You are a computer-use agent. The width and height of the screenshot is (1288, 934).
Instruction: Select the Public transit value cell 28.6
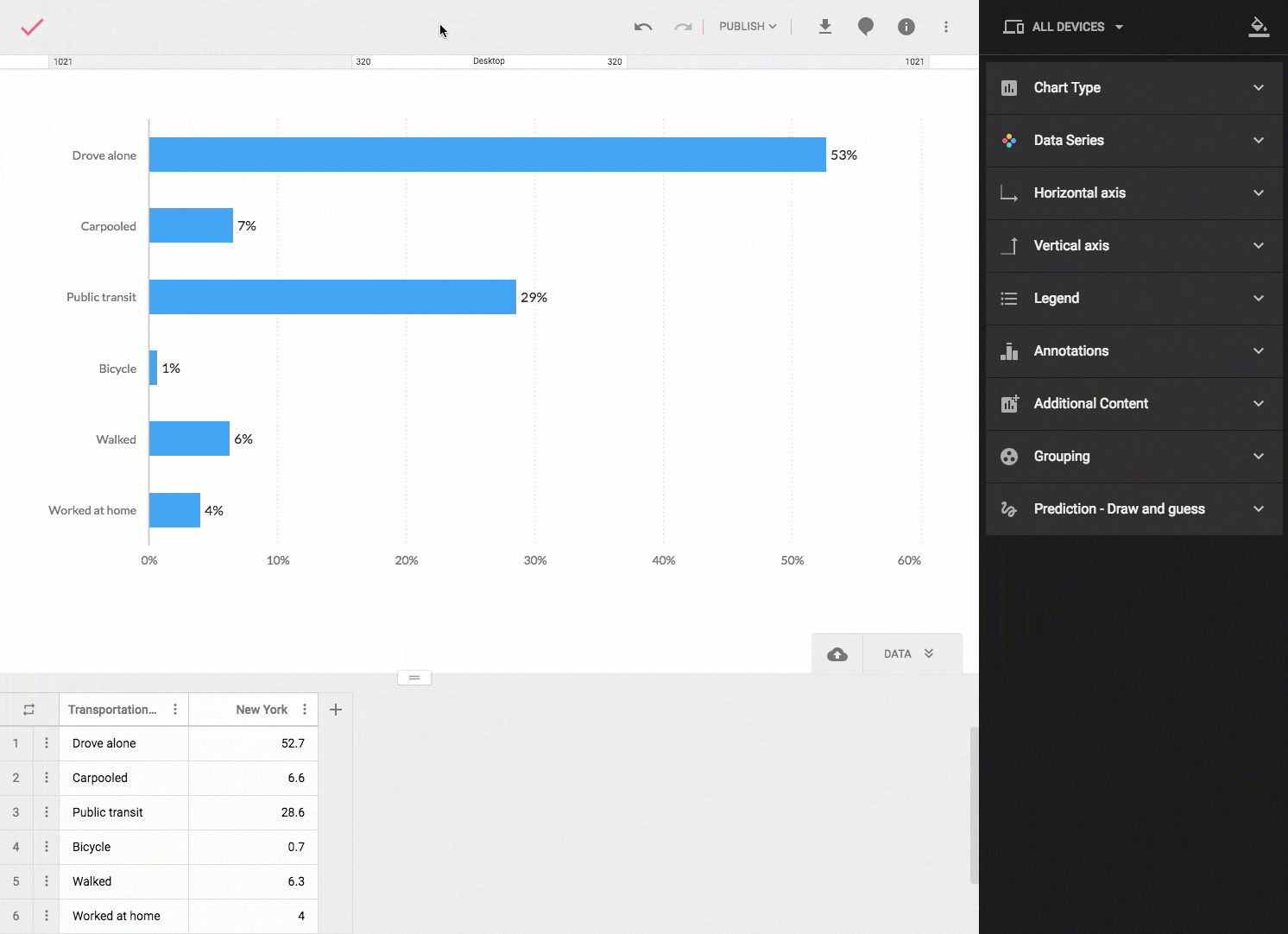(x=254, y=812)
